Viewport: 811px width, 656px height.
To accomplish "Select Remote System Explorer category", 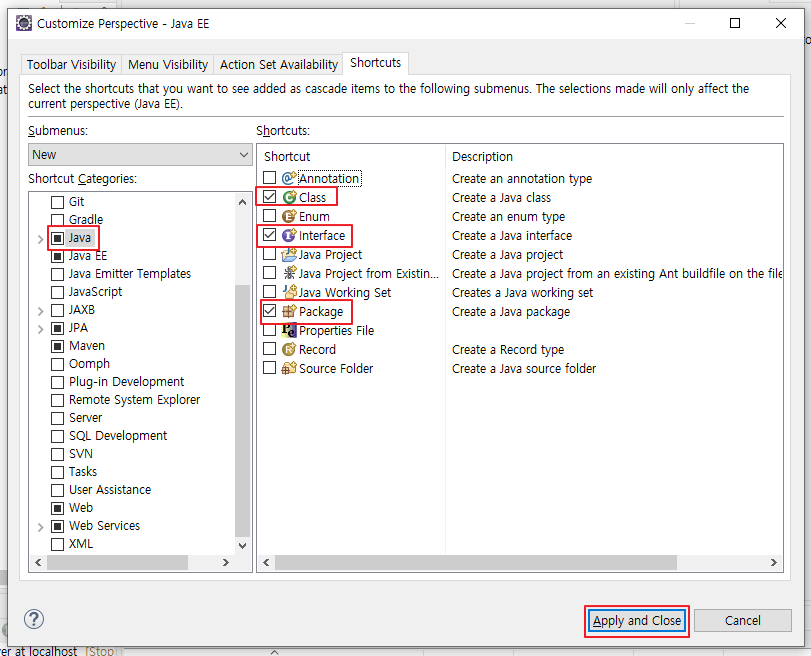I will (x=134, y=400).
